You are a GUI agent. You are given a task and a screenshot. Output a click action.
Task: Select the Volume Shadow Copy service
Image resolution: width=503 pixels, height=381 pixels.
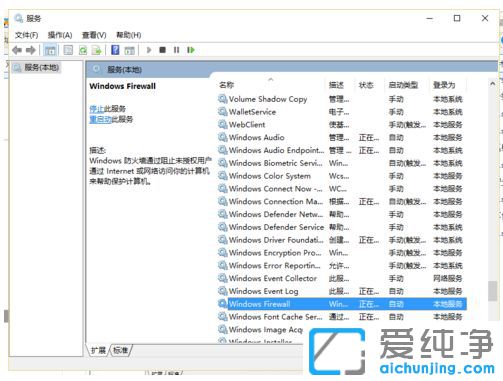pyautogui.click(x=342, y=99)
